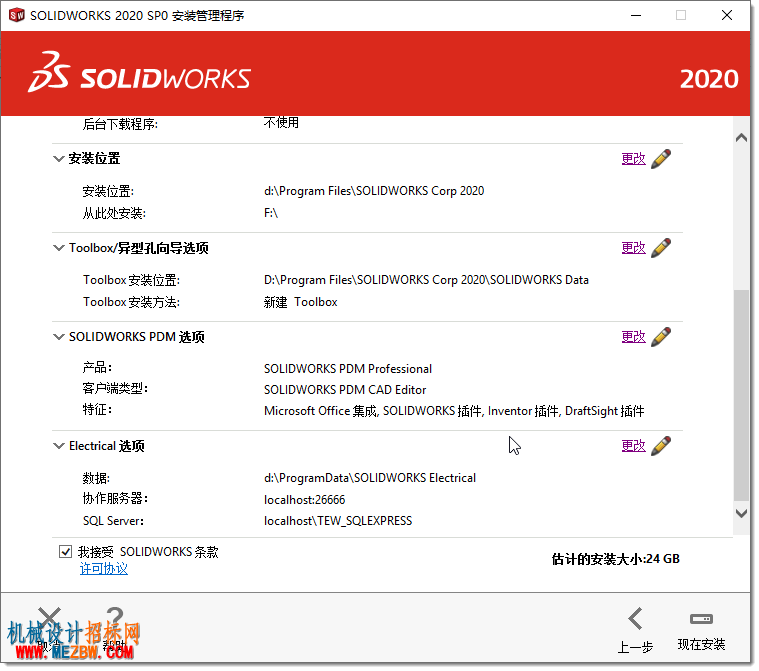Click the 新建 Toolbox value

300,302
